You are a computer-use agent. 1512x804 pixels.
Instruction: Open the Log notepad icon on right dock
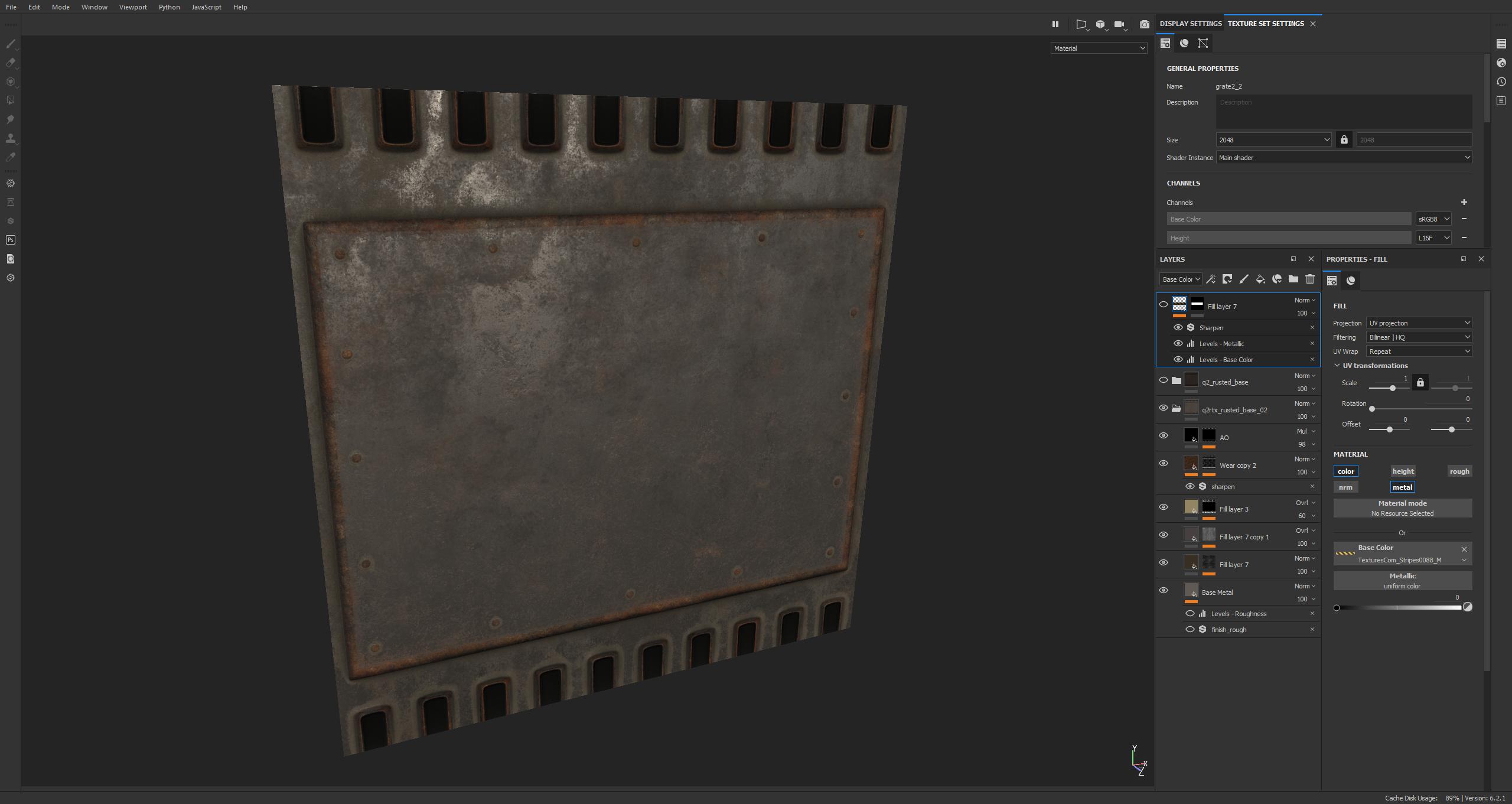pos(1501,100)
